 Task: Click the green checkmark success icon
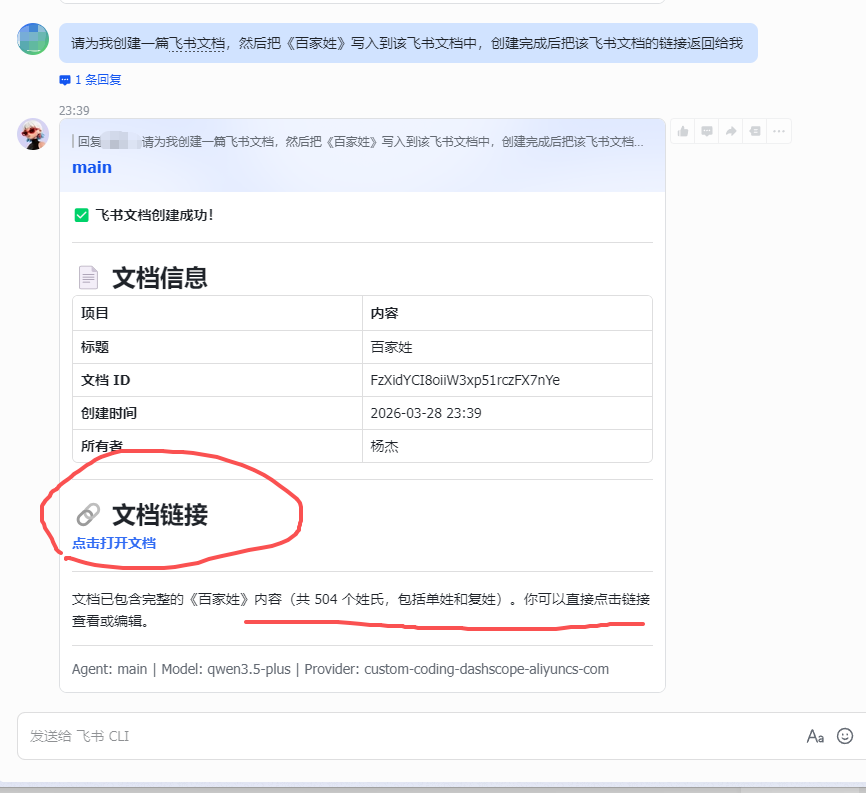coord(82,215)
